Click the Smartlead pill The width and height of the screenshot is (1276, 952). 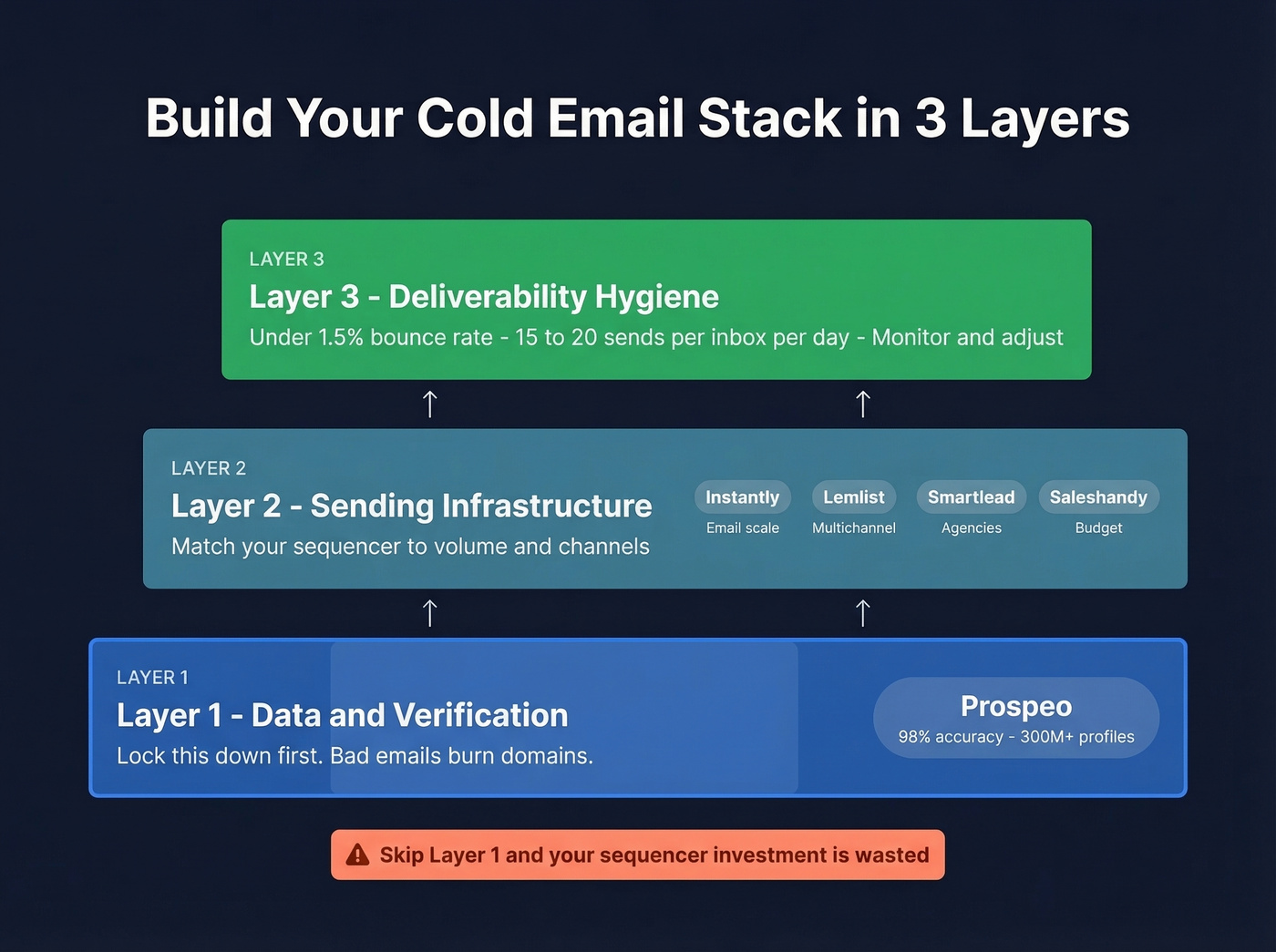click(x=971, y=496)
